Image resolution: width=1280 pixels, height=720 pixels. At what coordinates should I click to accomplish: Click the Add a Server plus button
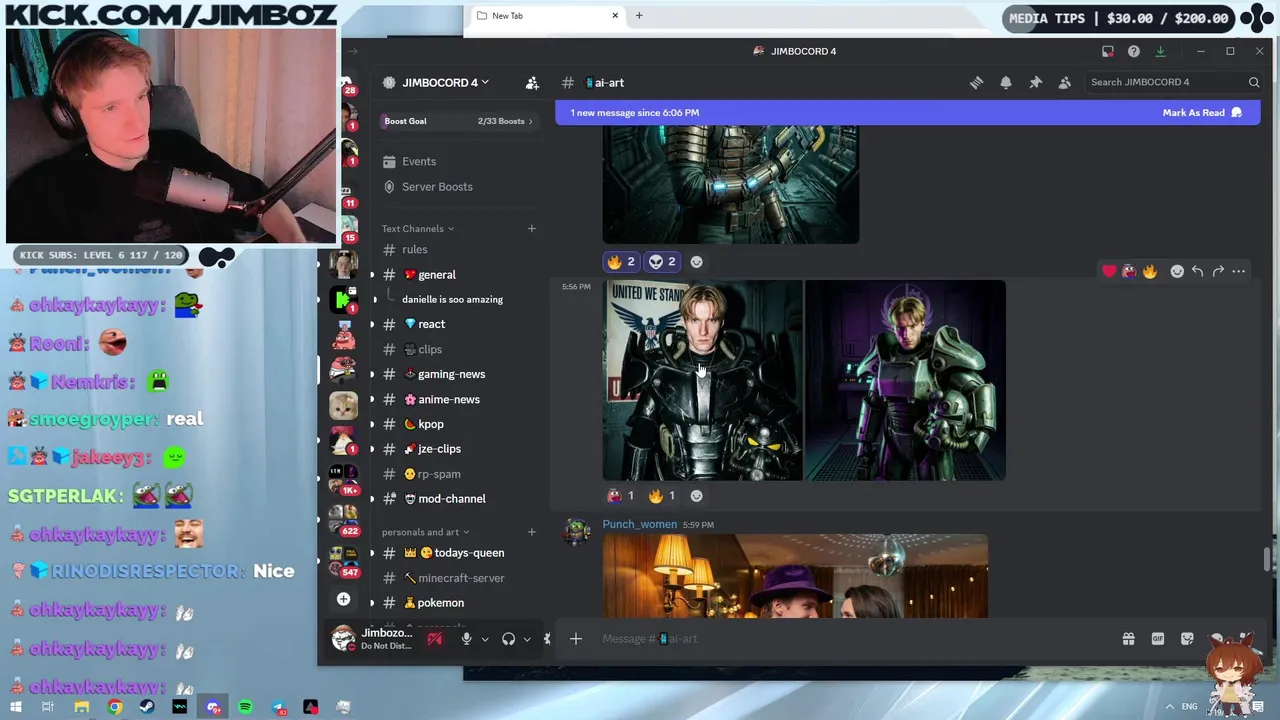343,599
